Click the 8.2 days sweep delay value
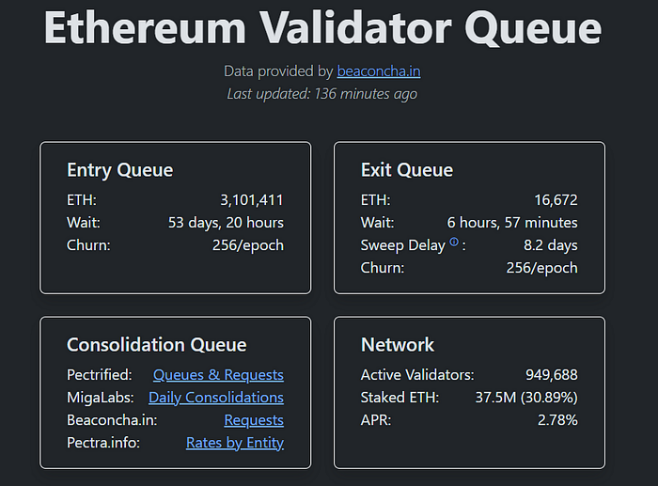Image resolution: width=658 pixels, height=486 pixels. (551, 246)
